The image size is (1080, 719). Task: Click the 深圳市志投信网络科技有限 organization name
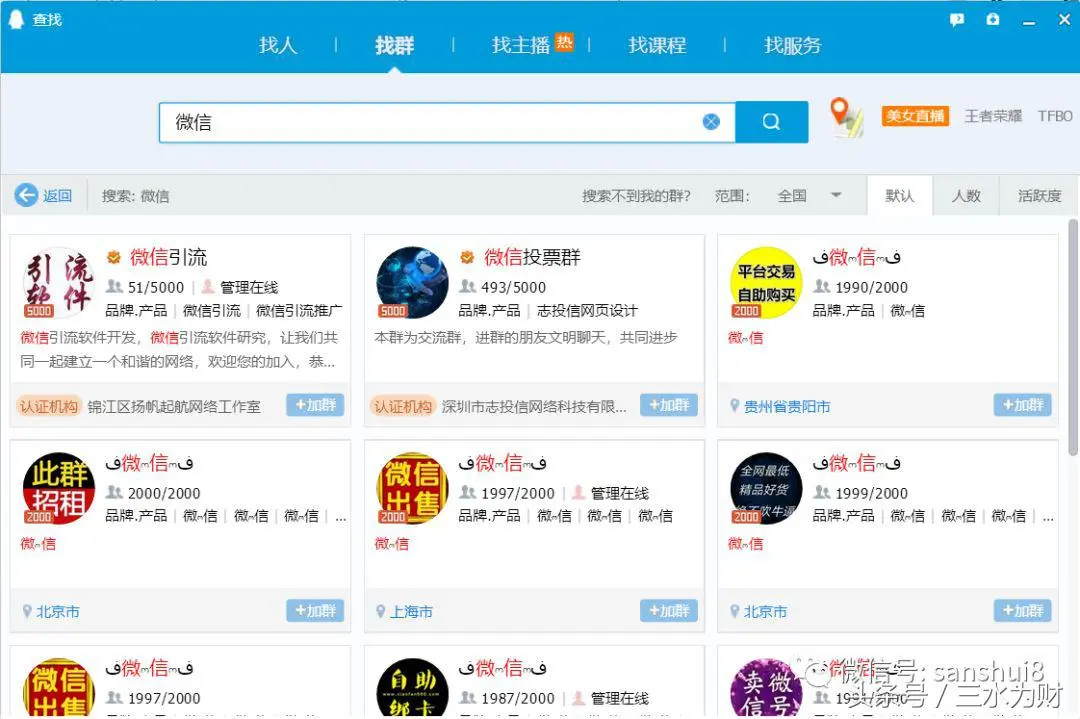[534, 407]
